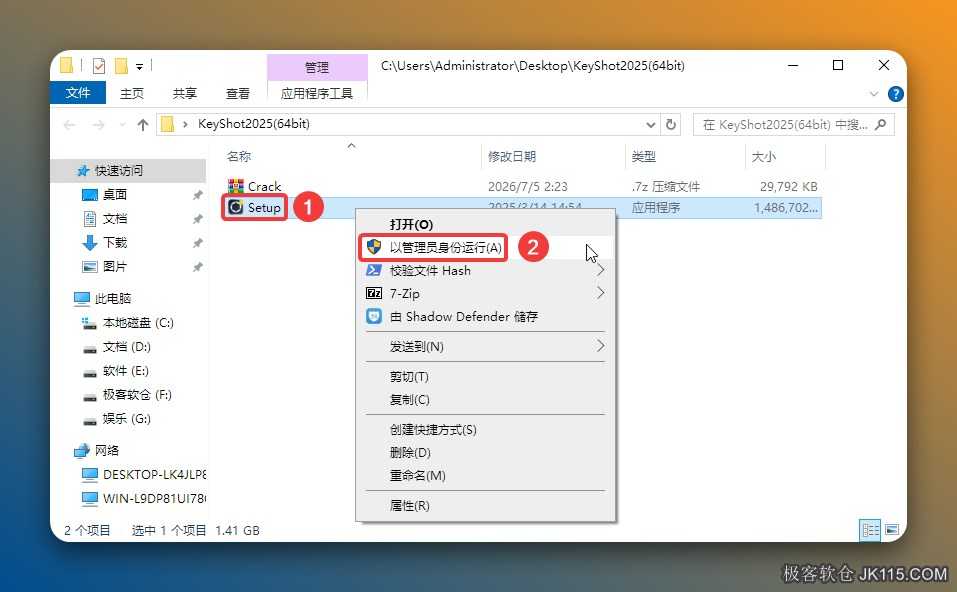Select Downloads 下载 in quick access
957x592 pixels.
(x=115, y=242)
